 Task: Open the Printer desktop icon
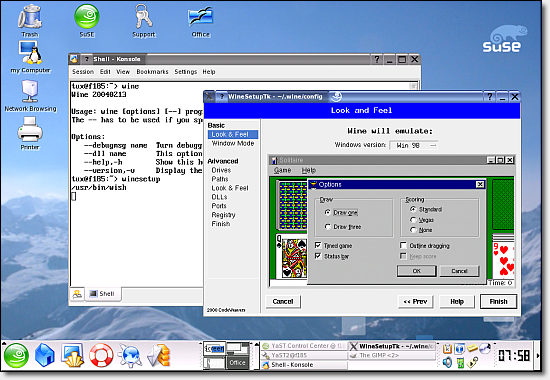[x=30, y=133]
